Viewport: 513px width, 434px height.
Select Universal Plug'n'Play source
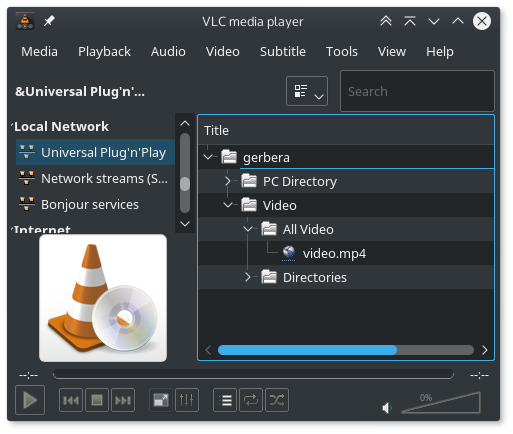point(95,152)
